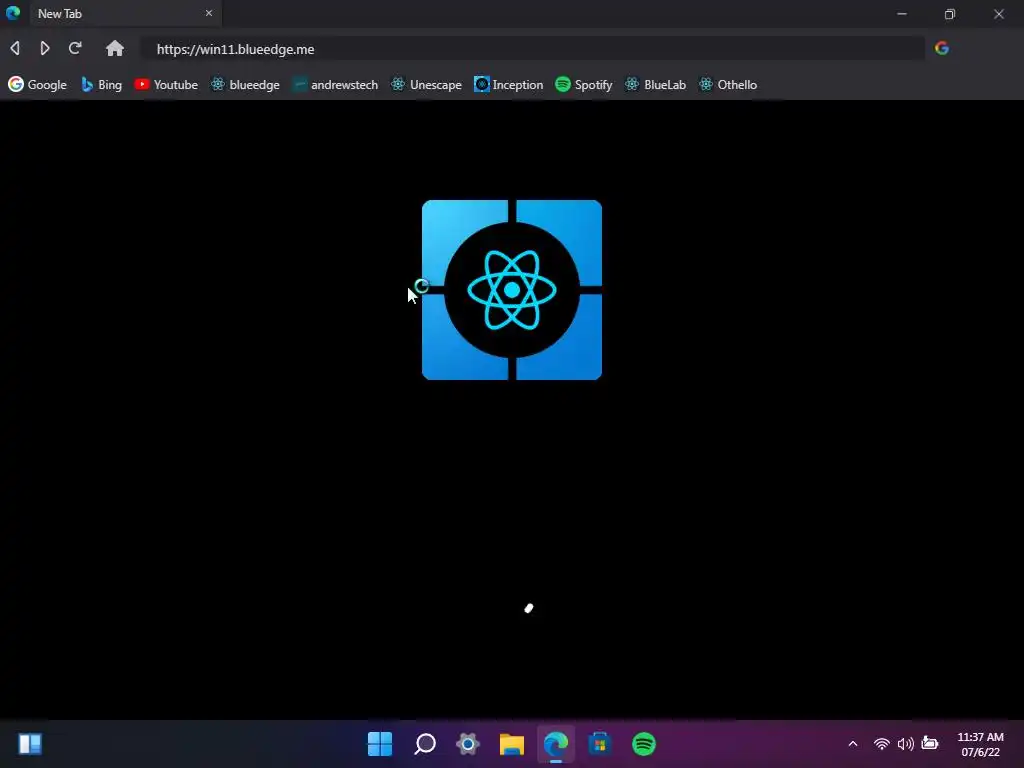1024x768 pixels.
Task: Click the address bar with win11.blueedge.me URL
Action: tap(533, 49)
